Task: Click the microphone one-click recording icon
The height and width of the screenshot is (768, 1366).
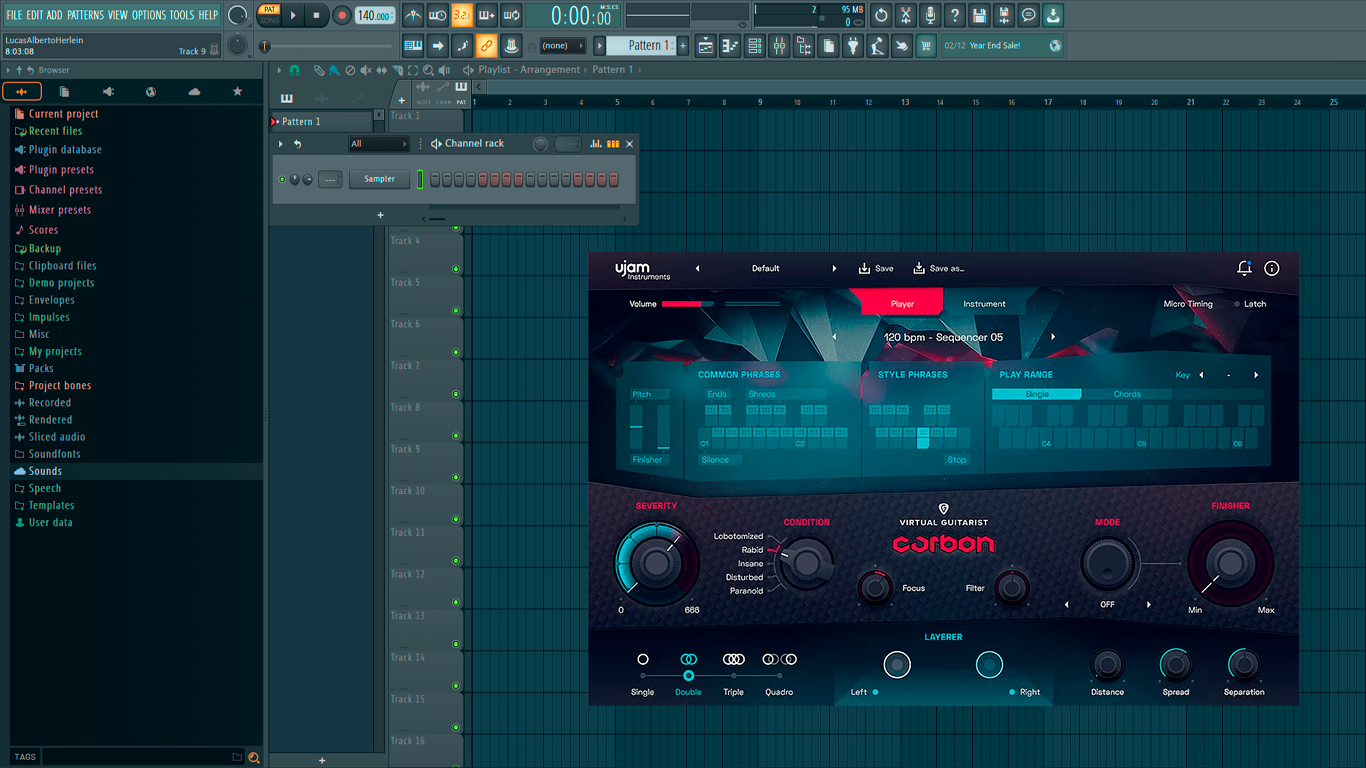Action: pyautogui.click(x=930, y=15)
